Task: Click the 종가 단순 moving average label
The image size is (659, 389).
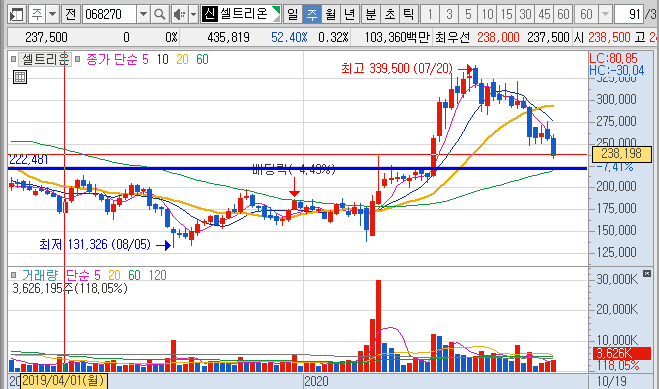Action: pos(111,59)
